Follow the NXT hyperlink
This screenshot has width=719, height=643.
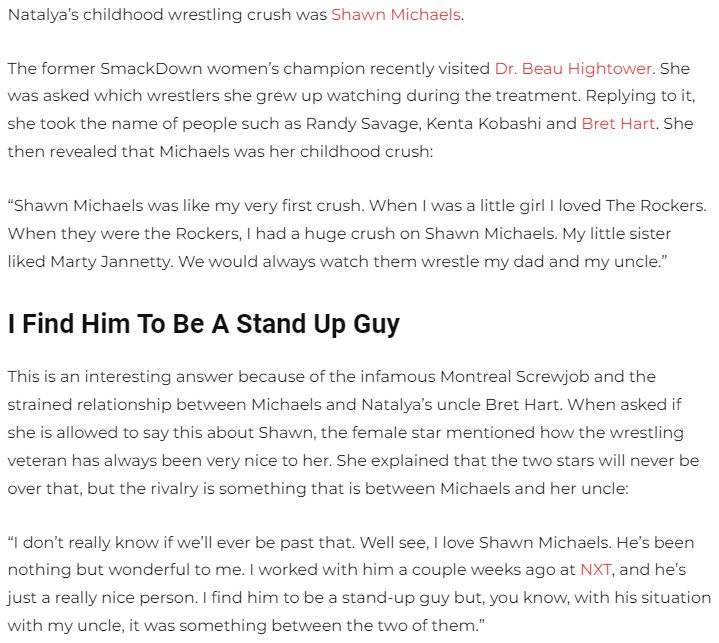pos(594,569)
